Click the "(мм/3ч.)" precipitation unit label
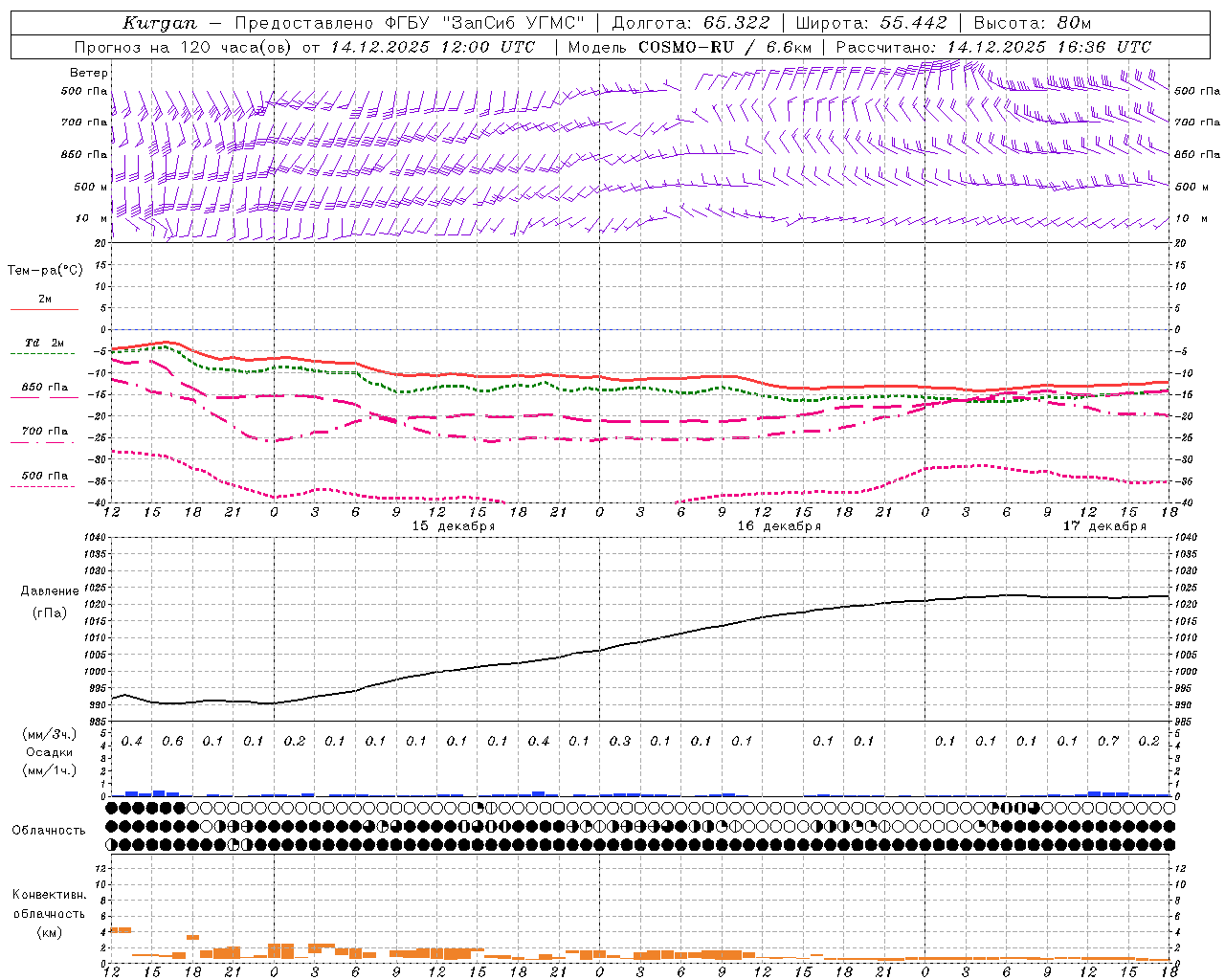Viewport: 1225px width, 980px height. [x=50, y=734]
